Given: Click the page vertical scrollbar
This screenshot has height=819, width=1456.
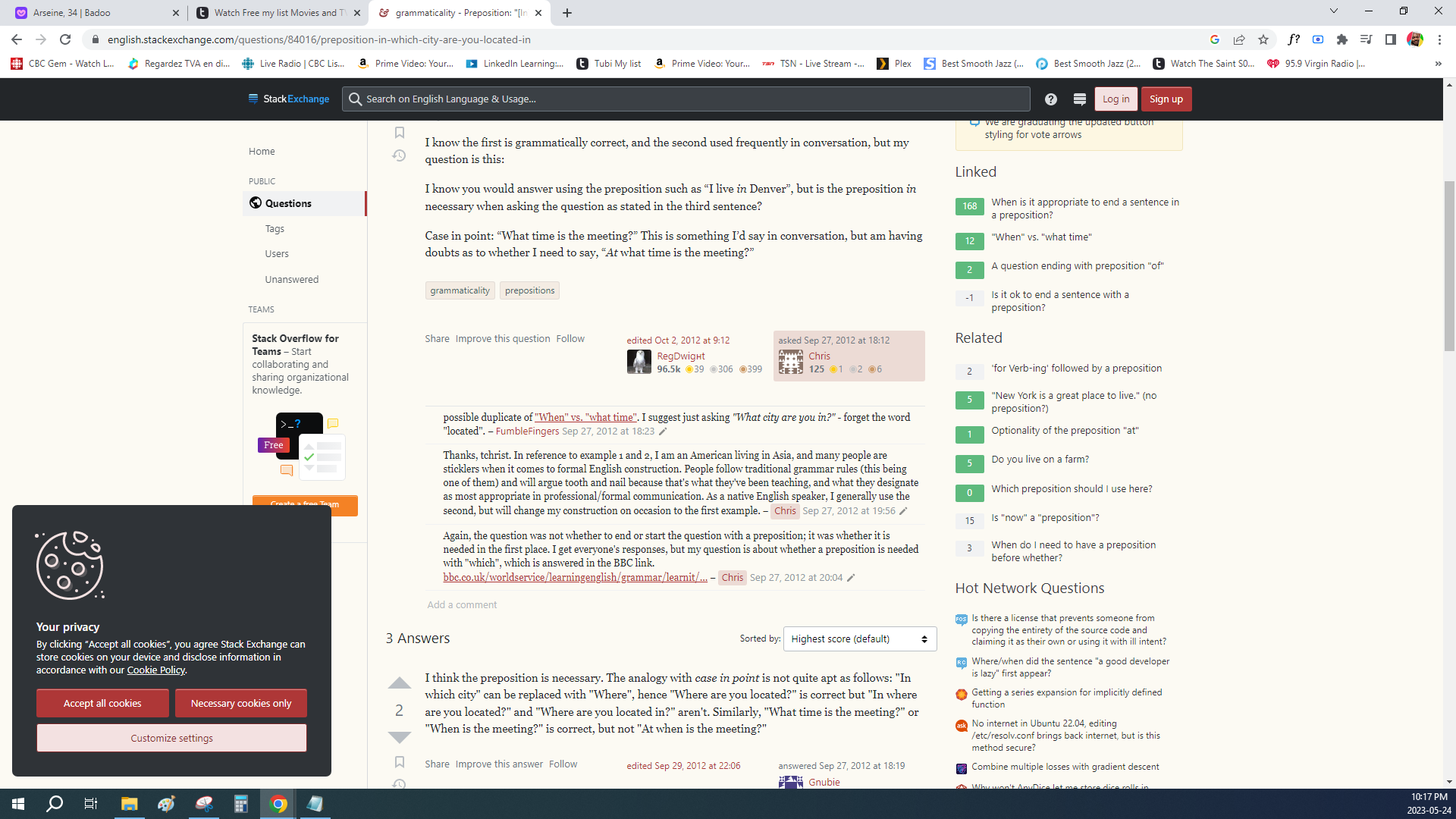Looking at the screenshot, I should [1449, 265].
